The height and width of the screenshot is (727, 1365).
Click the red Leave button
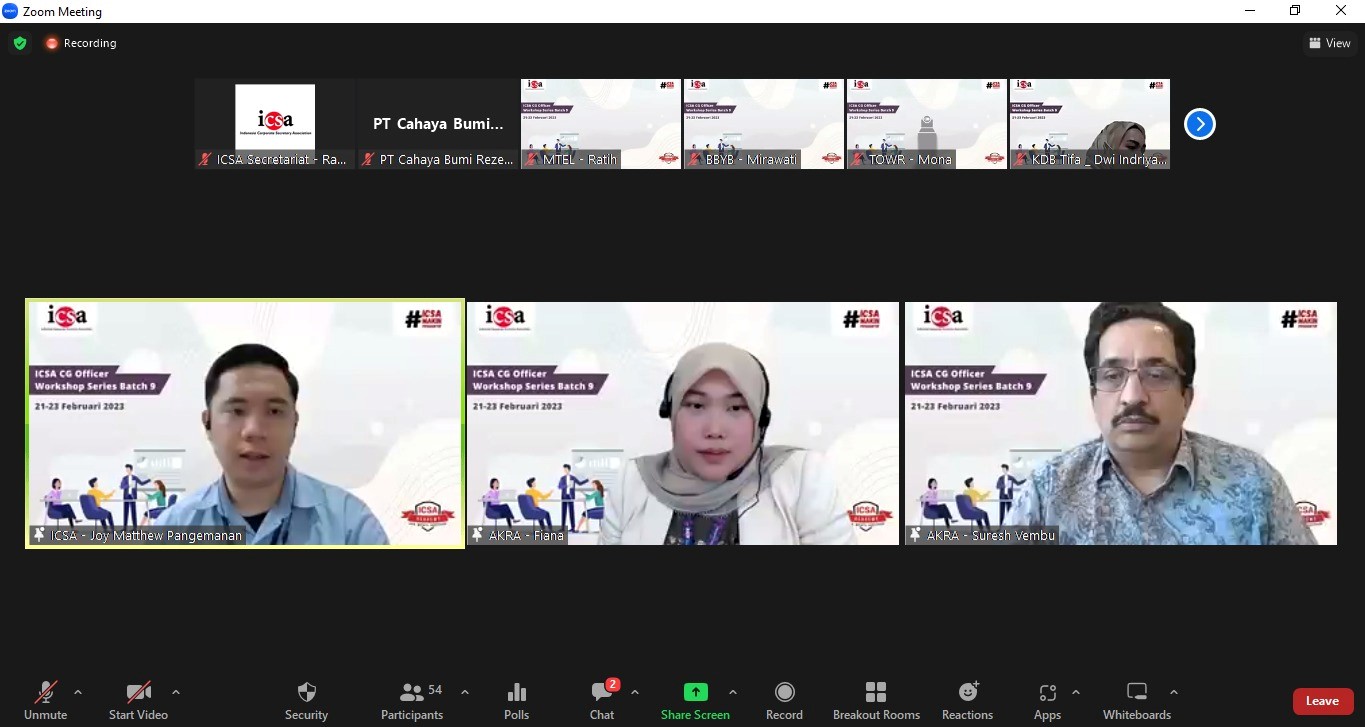[1322, 701]
